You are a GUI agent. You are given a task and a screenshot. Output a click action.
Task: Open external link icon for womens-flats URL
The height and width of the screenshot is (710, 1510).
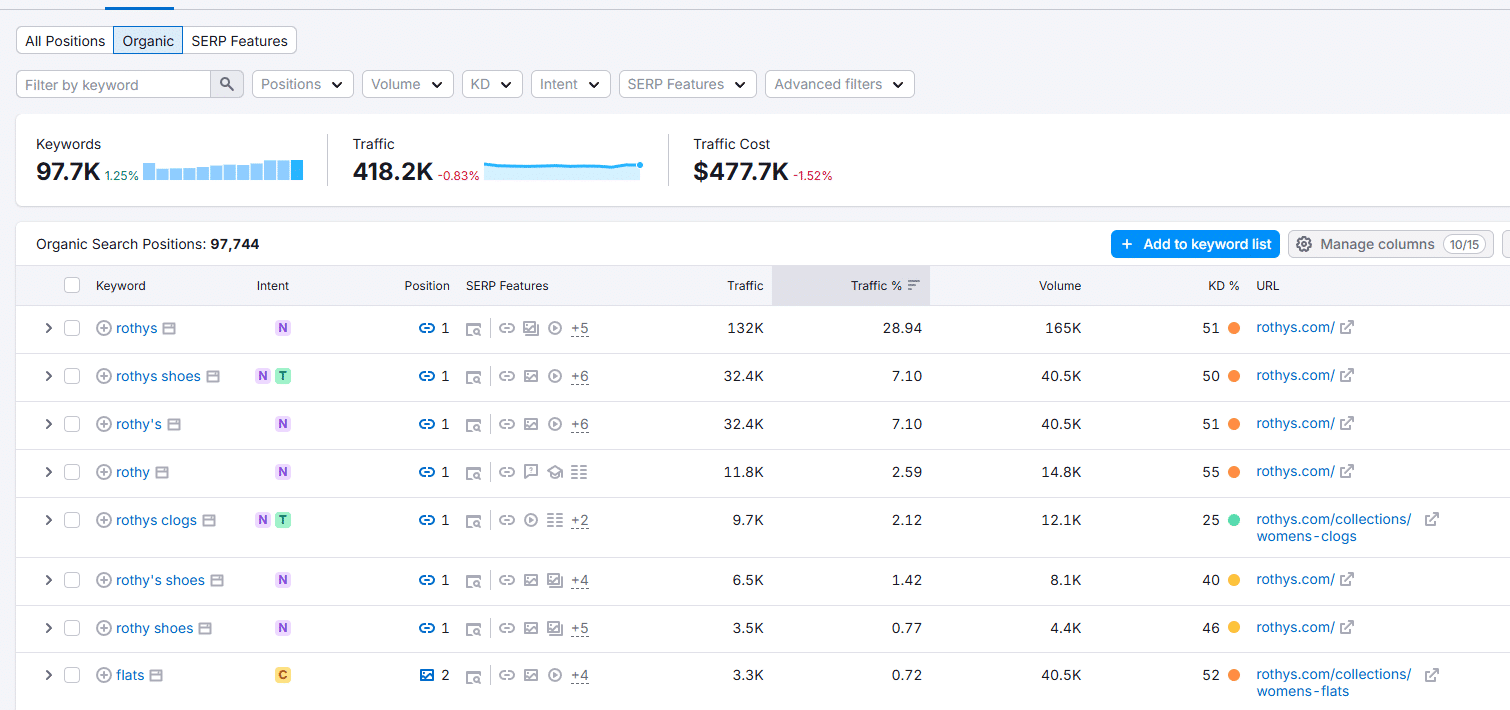pos(1432,674)
